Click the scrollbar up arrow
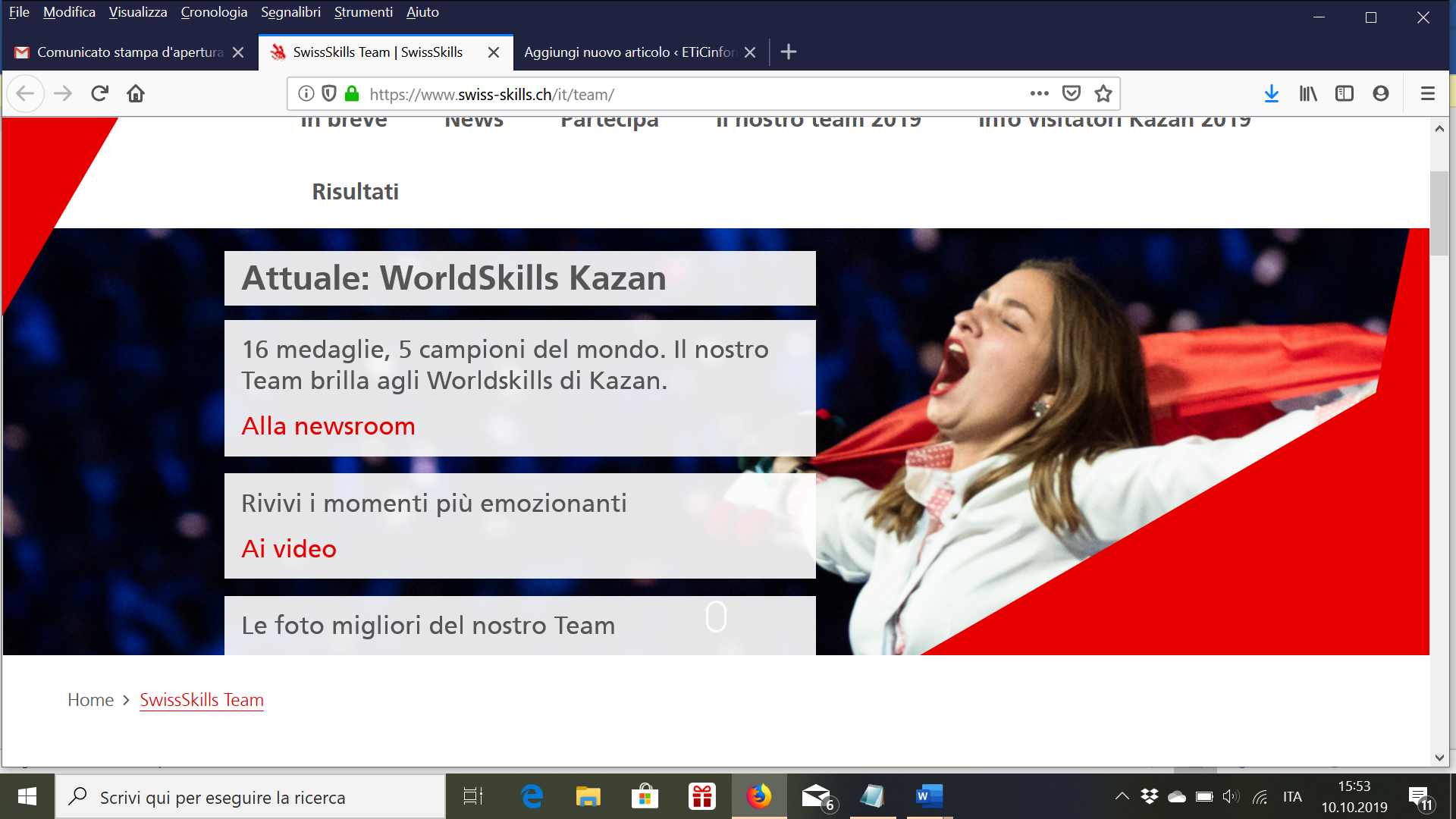 [x=1439, y=129]
